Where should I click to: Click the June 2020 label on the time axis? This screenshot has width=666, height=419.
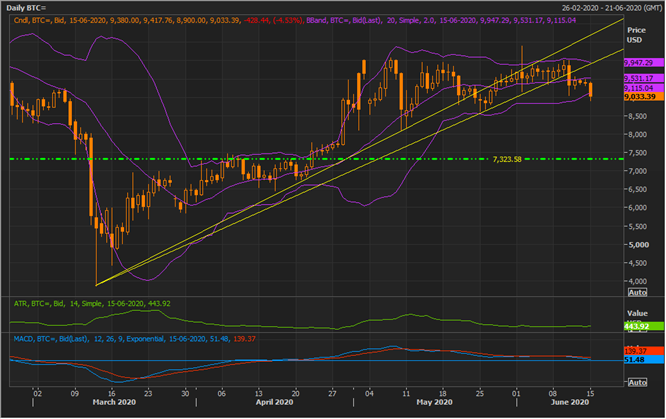(570, 402)
